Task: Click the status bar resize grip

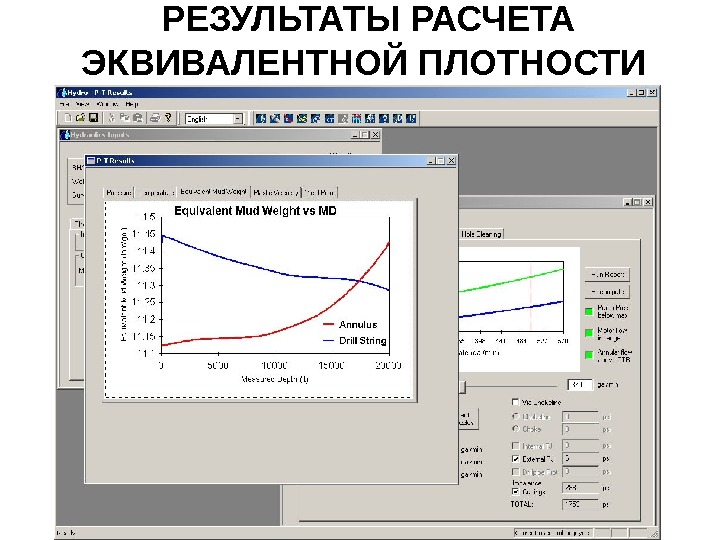Action: click(x=653, y=533)
